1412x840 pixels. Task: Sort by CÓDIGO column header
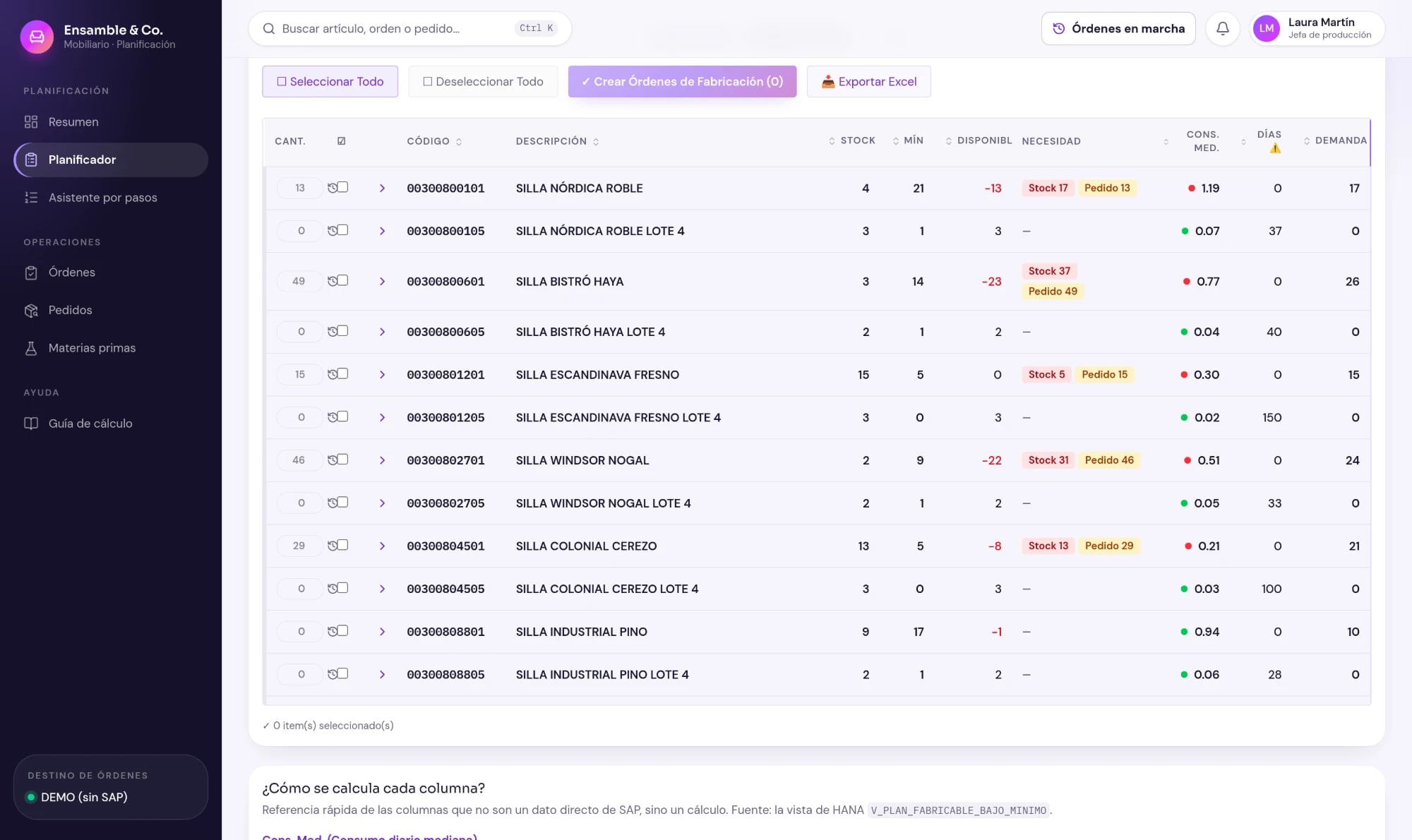click(434, 141)
